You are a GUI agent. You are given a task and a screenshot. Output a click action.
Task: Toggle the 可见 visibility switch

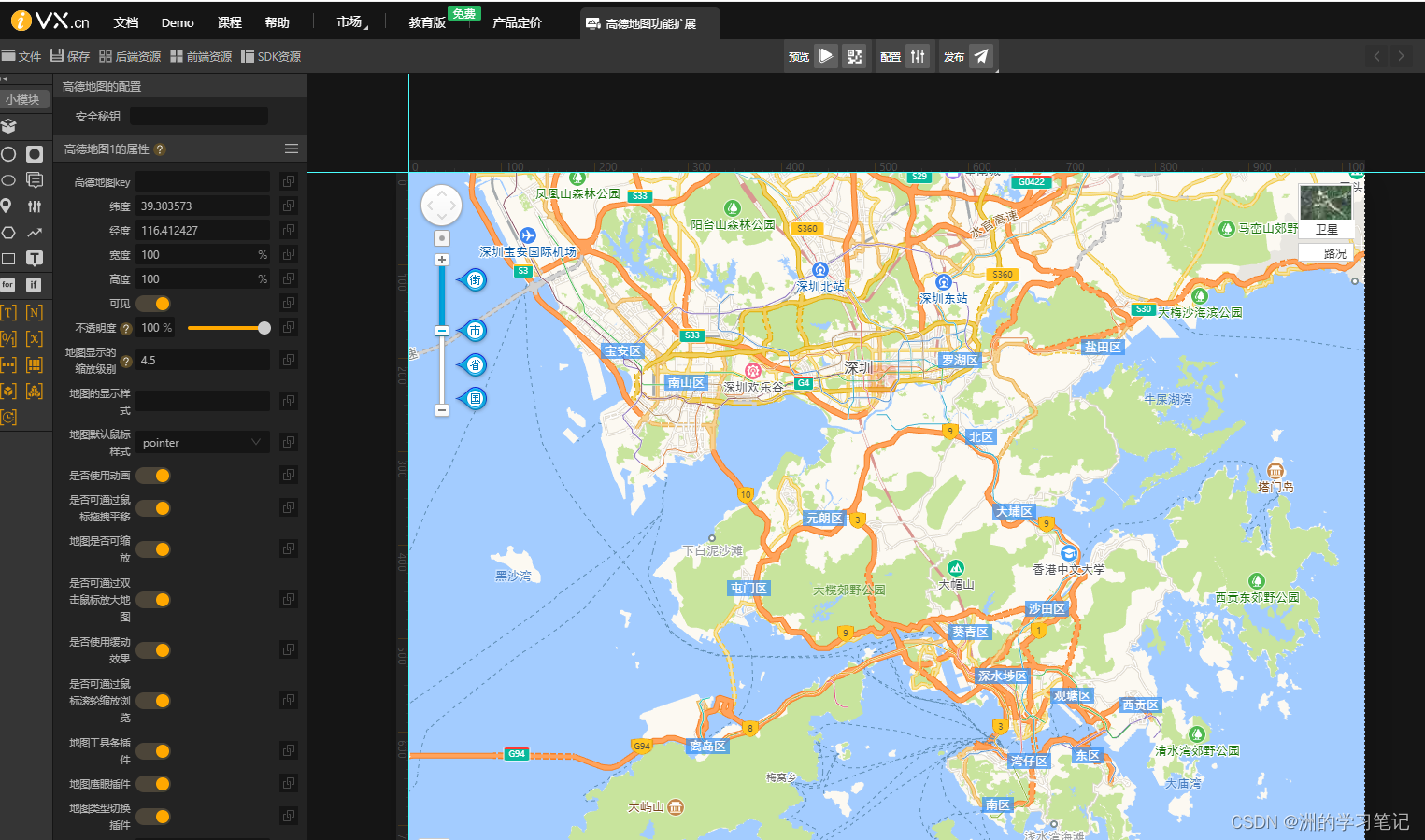click(154, 304)
